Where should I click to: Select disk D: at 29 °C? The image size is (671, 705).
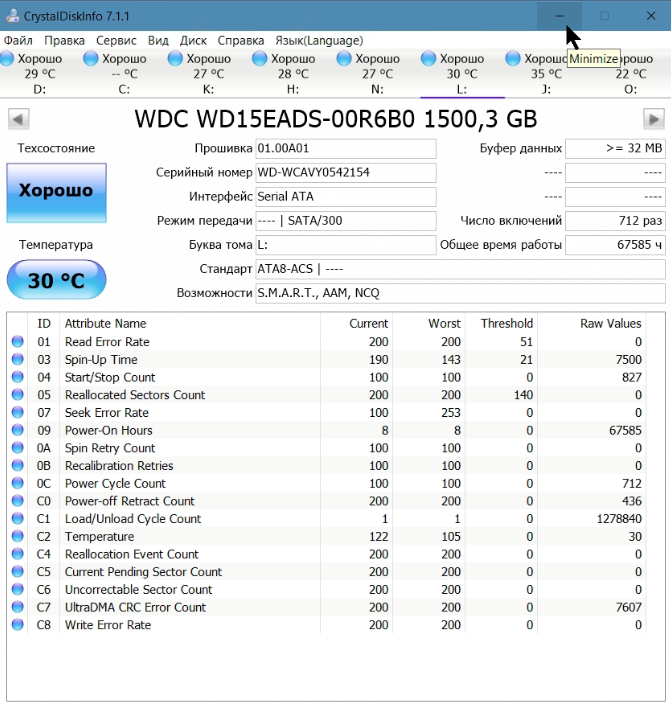[40, 73]
